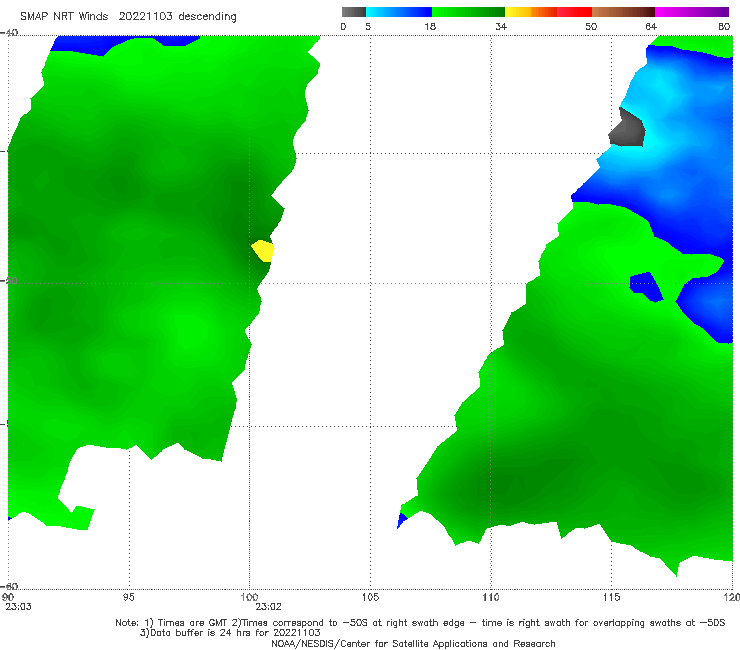The width and height of the screenshot is (740, 650).
Task: Click longitude label '105' on the axis
Action: (370, 597)
